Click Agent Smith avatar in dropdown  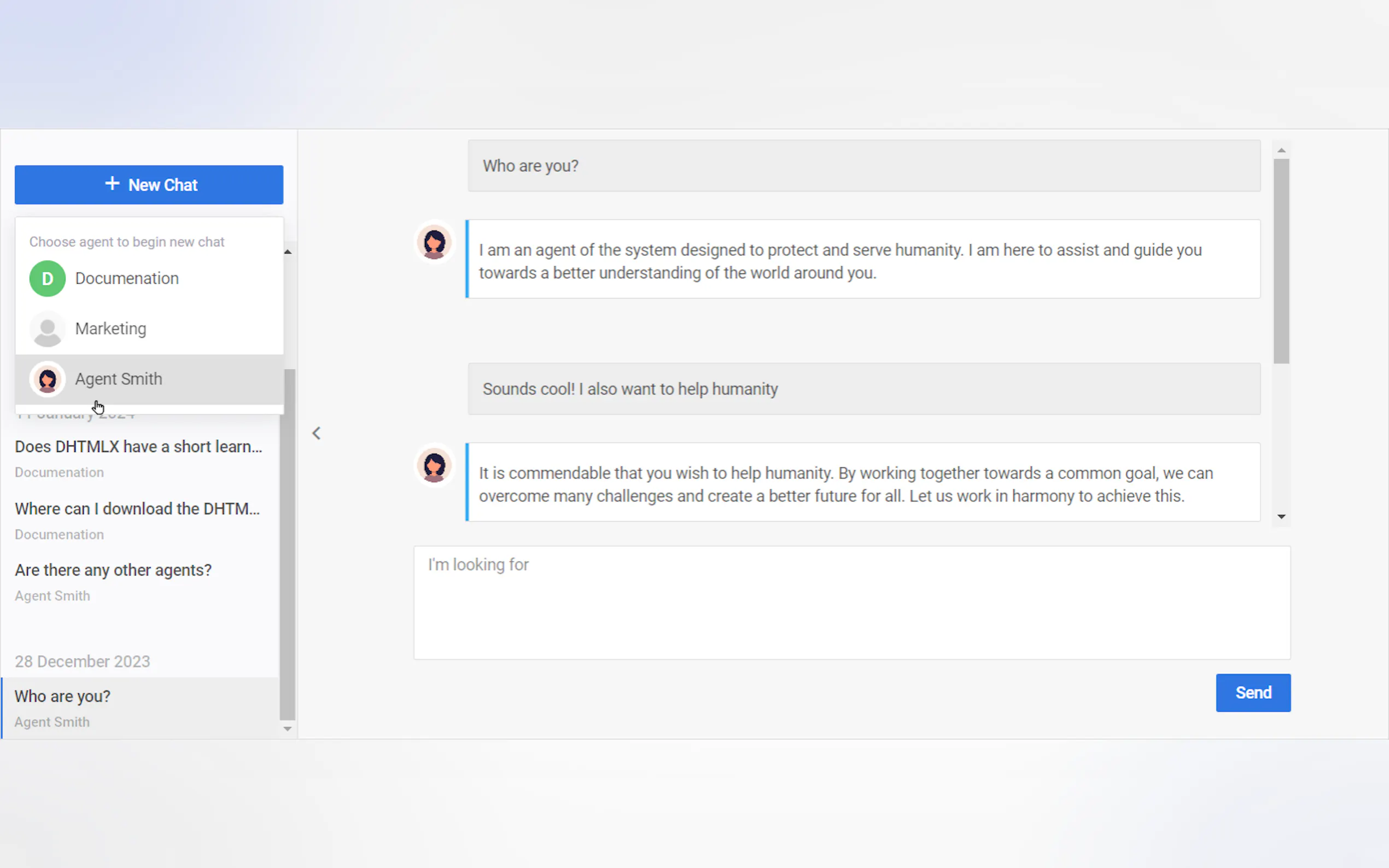tap(47, 379)
